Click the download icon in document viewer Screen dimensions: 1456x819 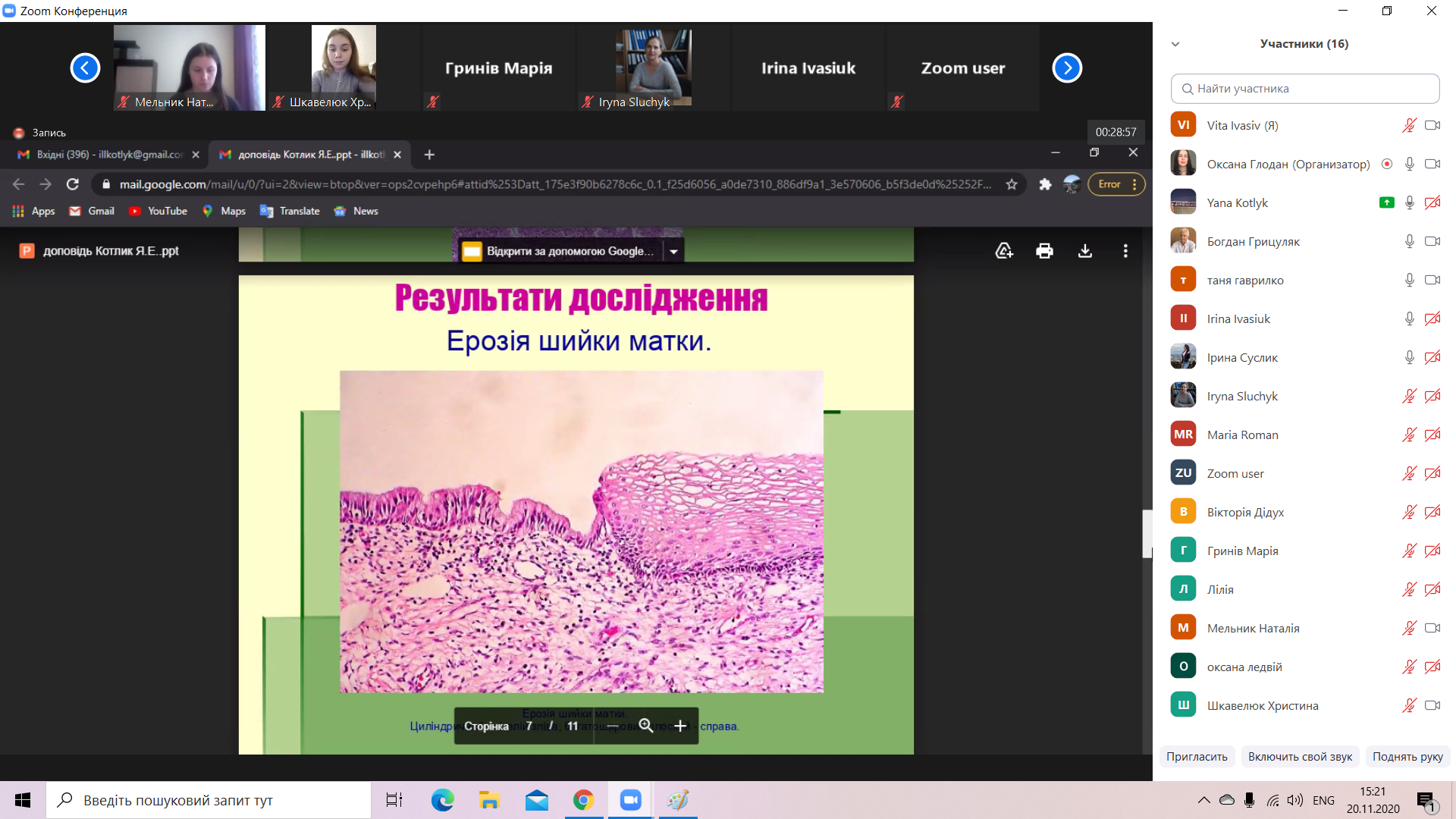click(x=1085, y=251)
